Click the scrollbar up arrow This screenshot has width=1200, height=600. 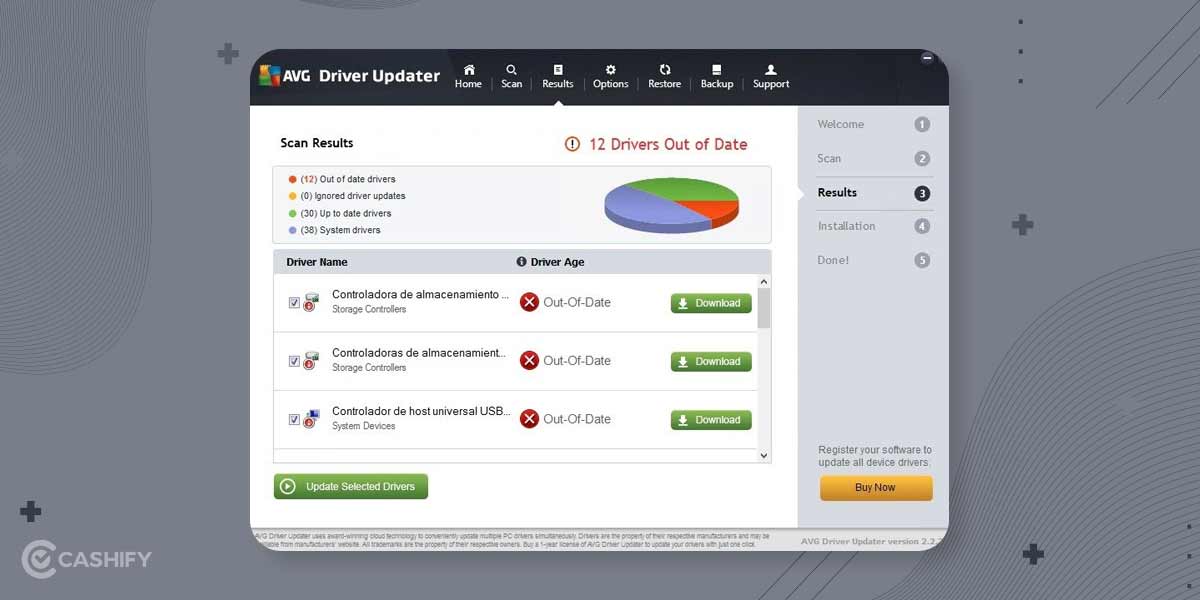pyautogui.click(x=763, y=280)
